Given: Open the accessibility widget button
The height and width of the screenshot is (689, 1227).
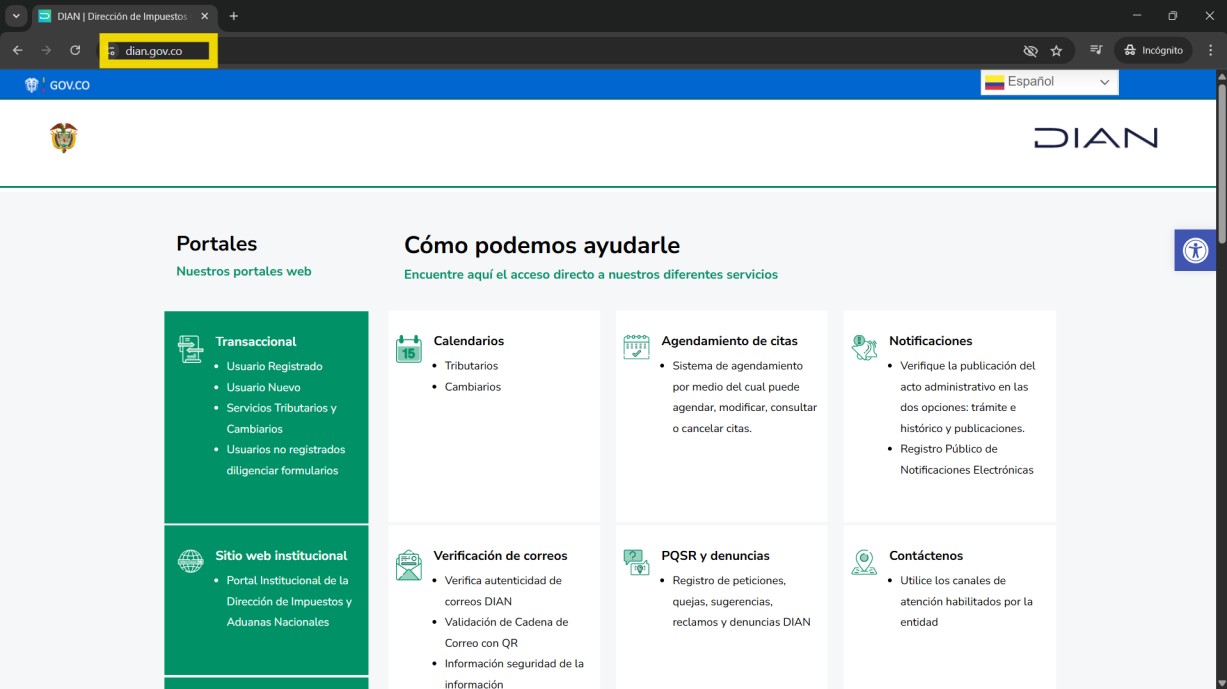Looking at the screenshot, I should pyautogui.click(x=1195, y=250).
